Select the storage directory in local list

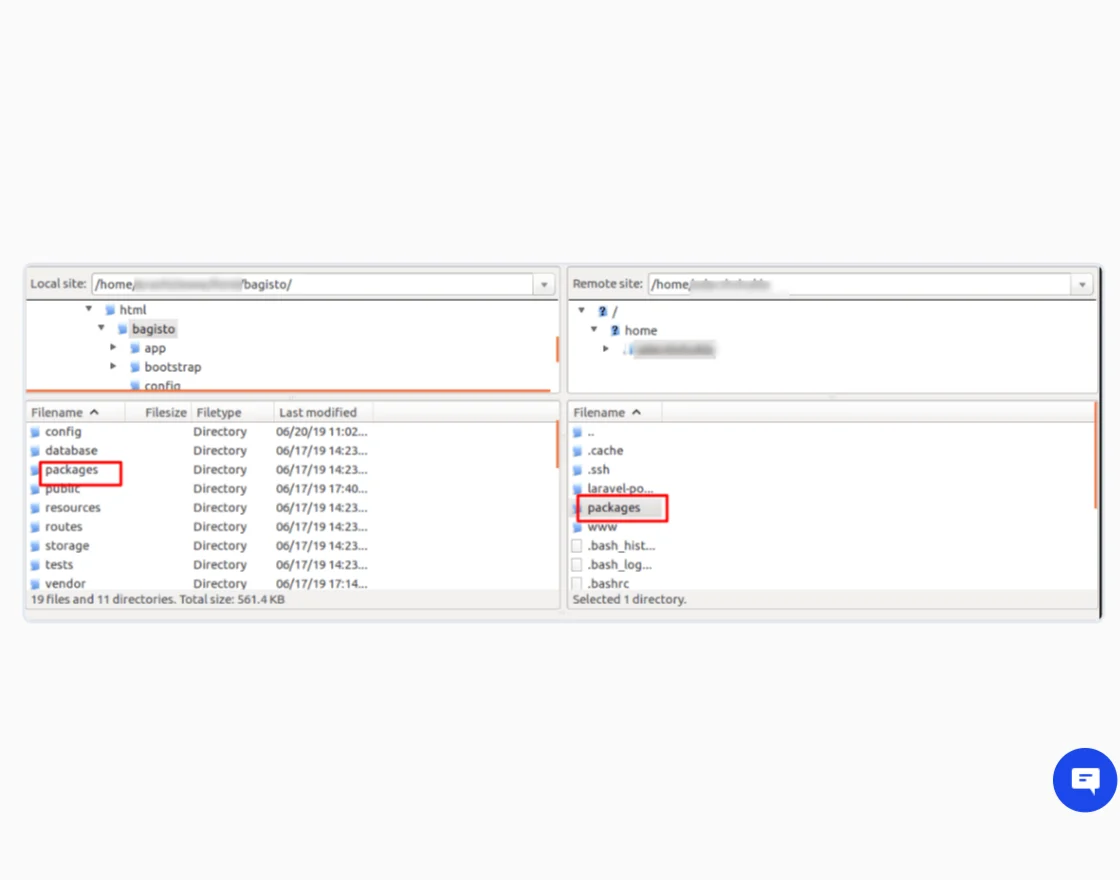point(67,546)
